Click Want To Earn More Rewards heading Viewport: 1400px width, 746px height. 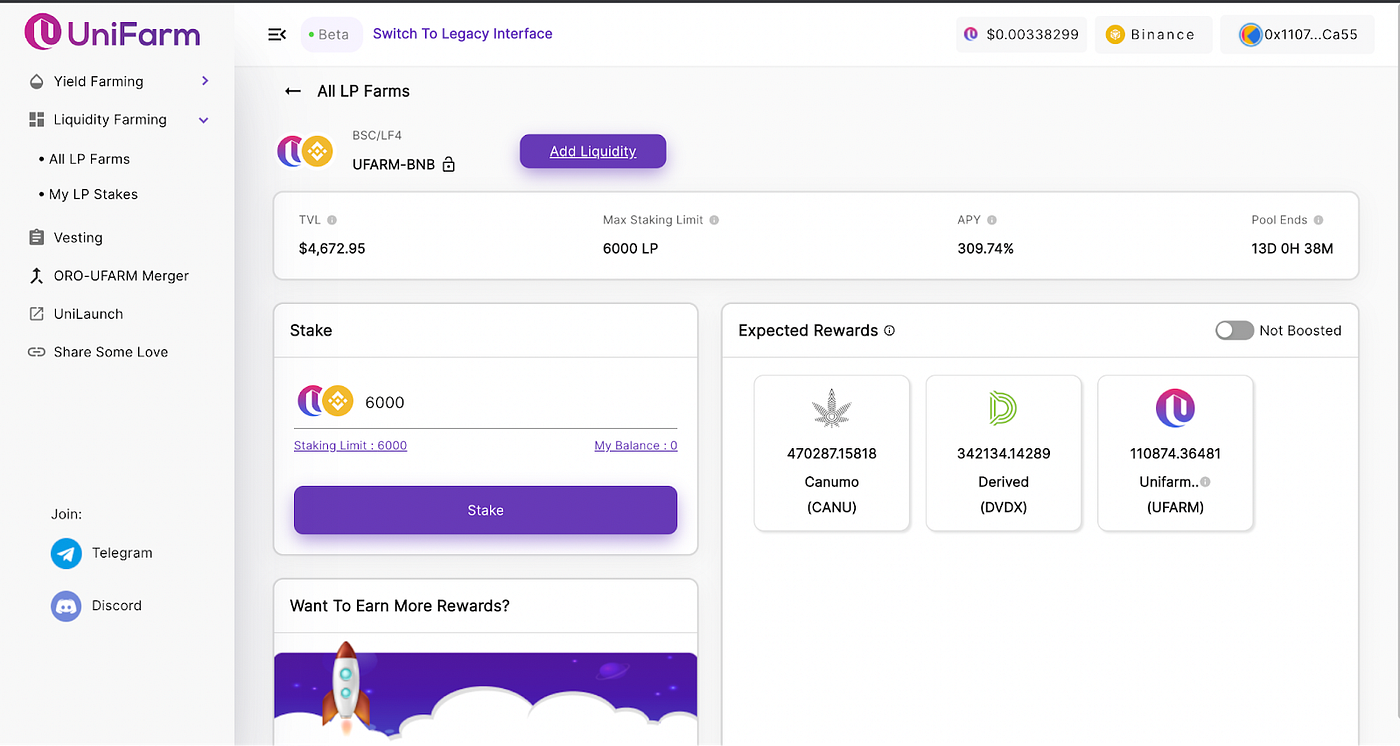399,606
